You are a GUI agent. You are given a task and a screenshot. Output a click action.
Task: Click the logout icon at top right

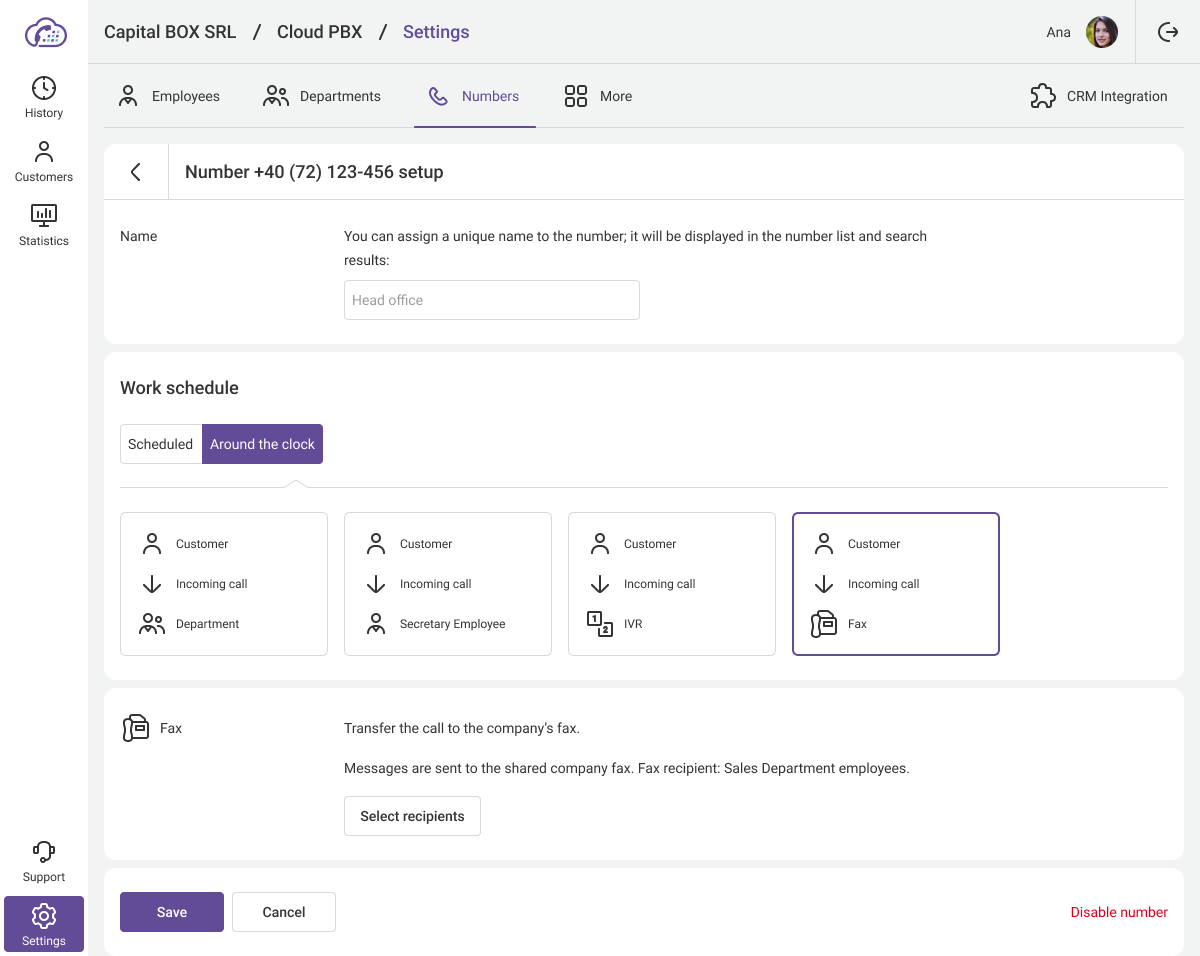tap(1168, 32)
